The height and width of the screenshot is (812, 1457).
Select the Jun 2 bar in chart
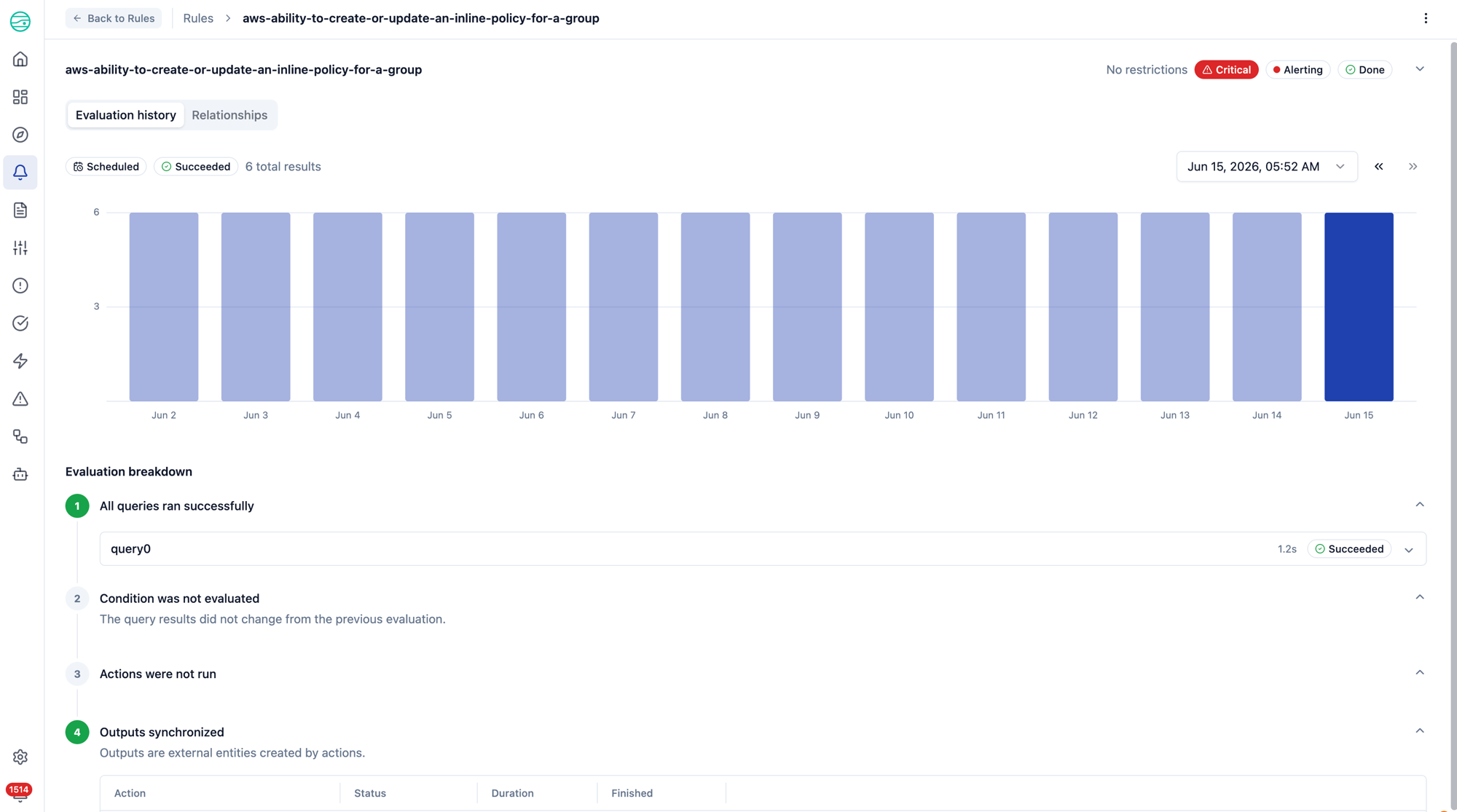[x=164, y=307]
